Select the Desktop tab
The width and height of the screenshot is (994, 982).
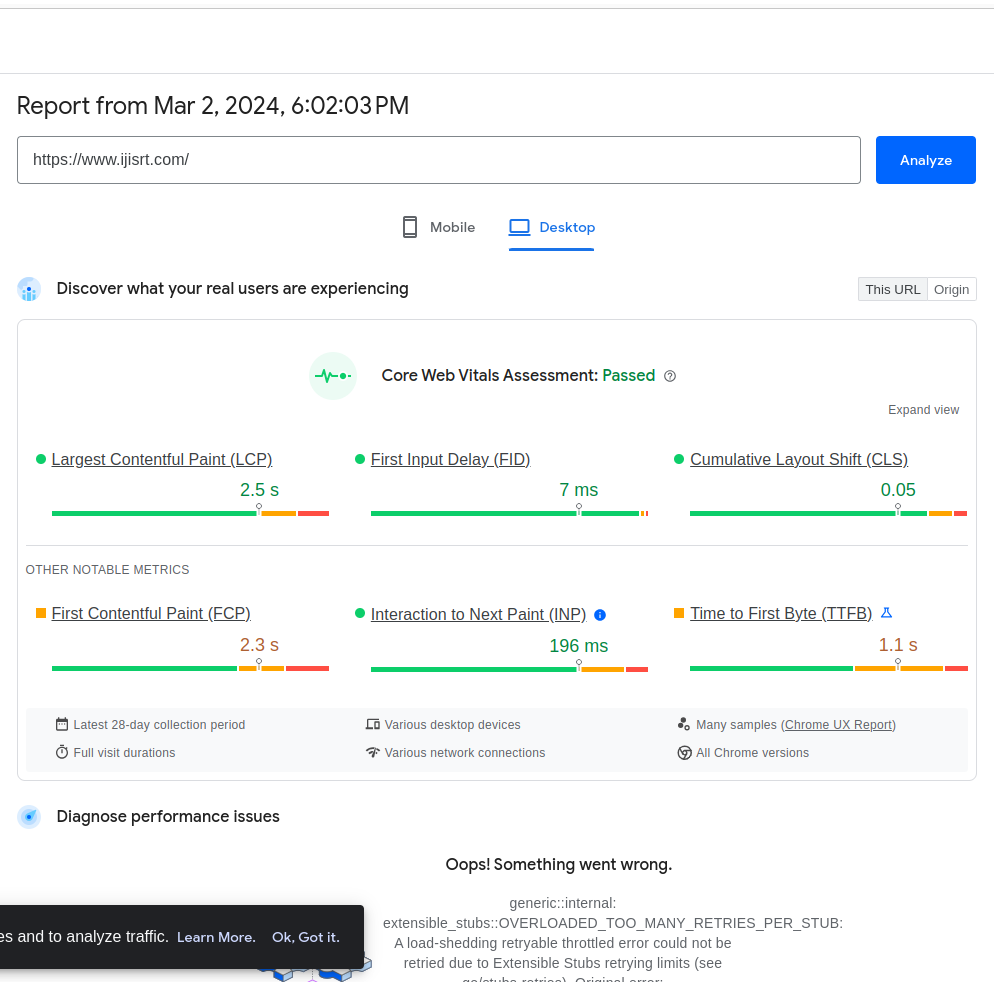(552, 227)
